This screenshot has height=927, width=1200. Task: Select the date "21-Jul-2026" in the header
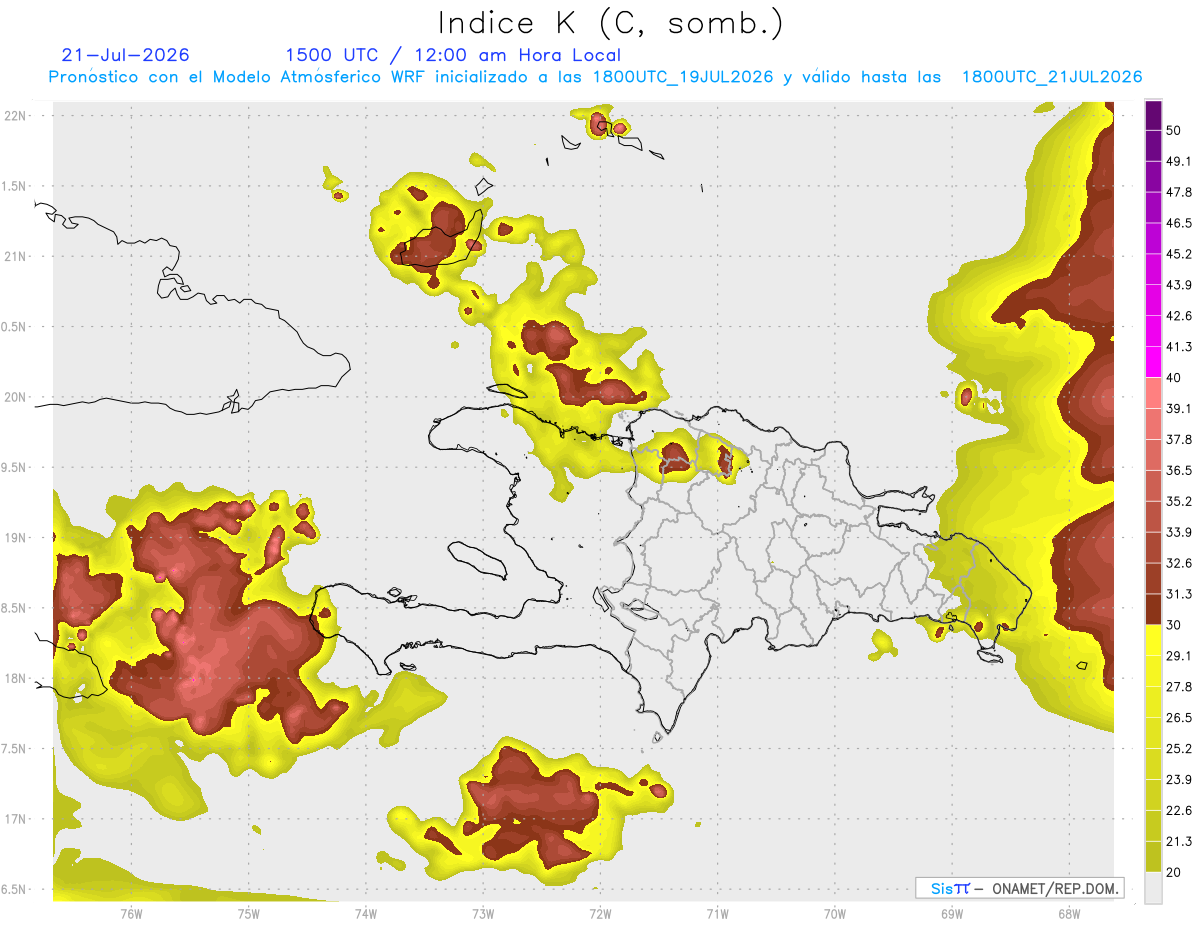coord(126,55)
